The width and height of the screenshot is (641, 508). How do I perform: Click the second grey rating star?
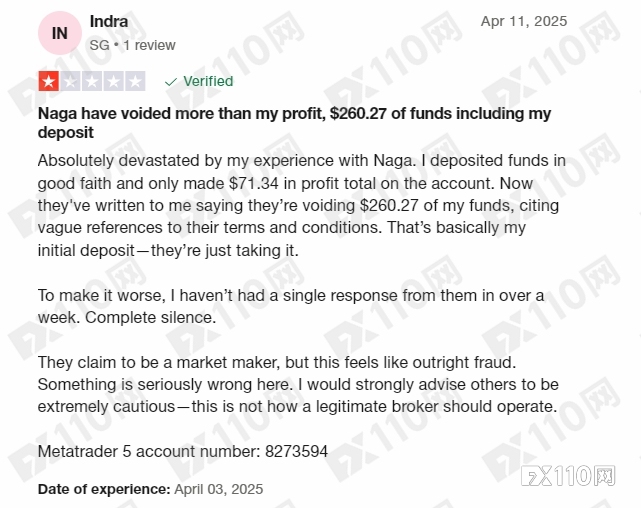tap(70, 81)
